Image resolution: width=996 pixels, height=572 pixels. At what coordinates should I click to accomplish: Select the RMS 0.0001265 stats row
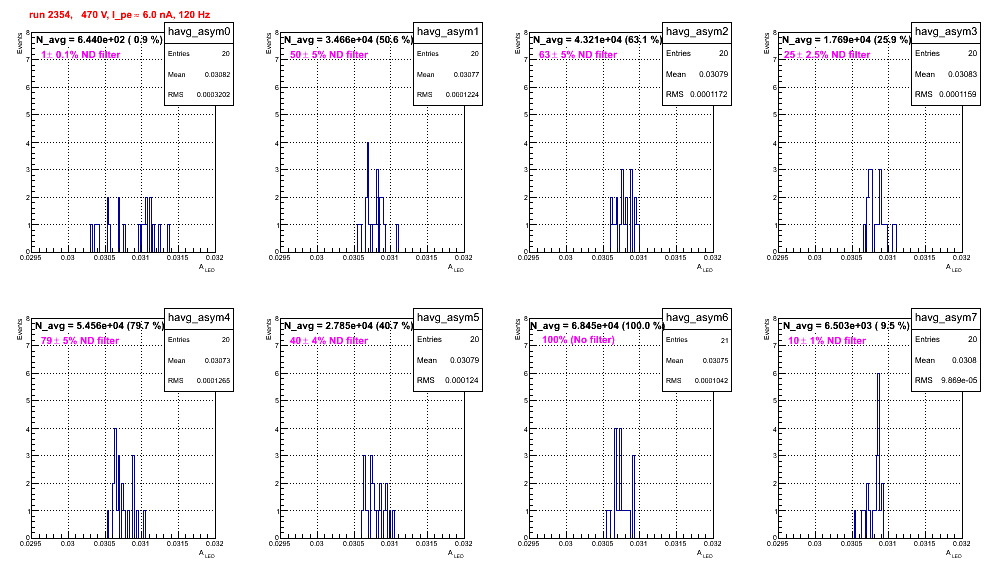point(199,381)
